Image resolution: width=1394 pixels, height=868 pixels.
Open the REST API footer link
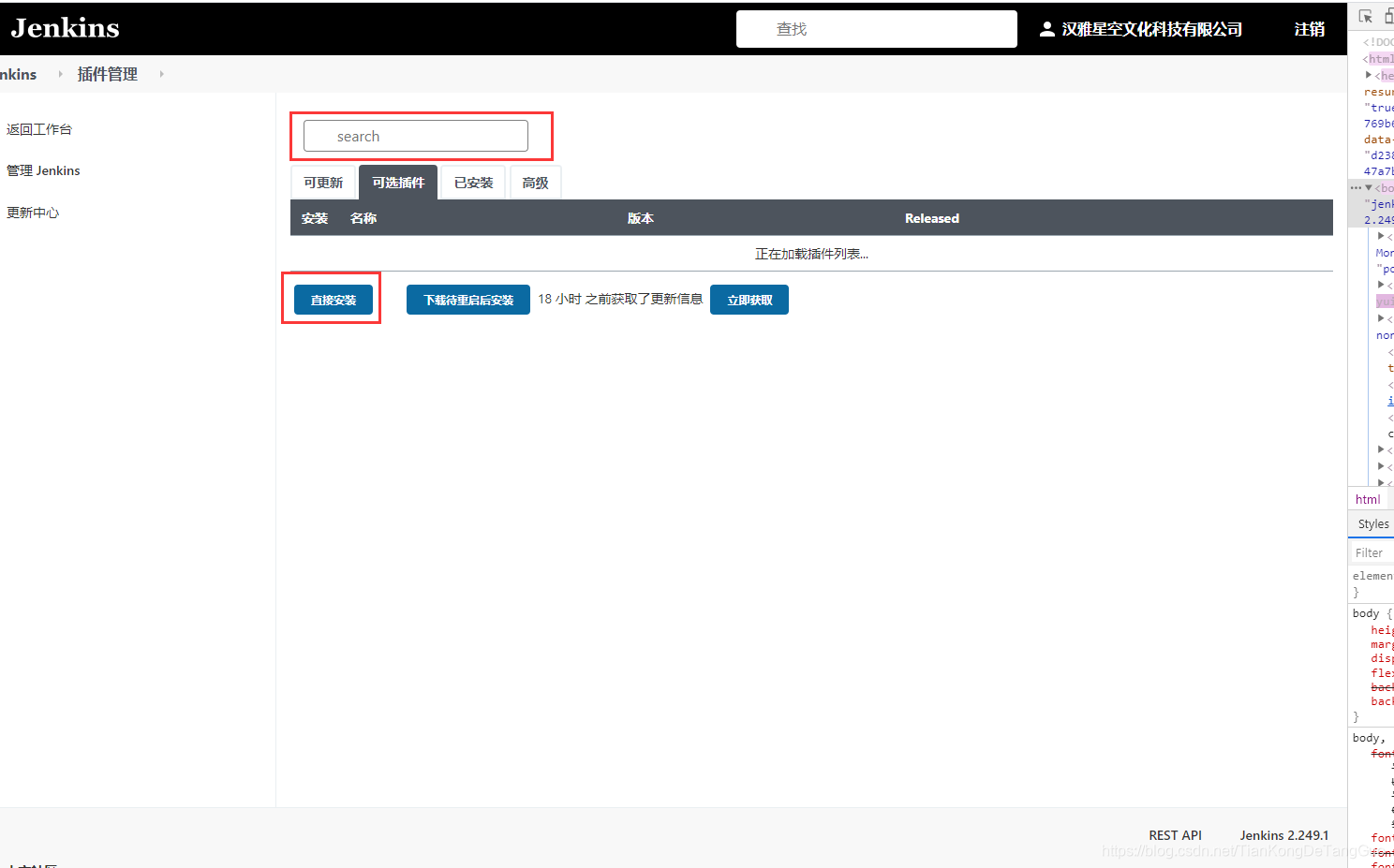tap(1175, 835)
